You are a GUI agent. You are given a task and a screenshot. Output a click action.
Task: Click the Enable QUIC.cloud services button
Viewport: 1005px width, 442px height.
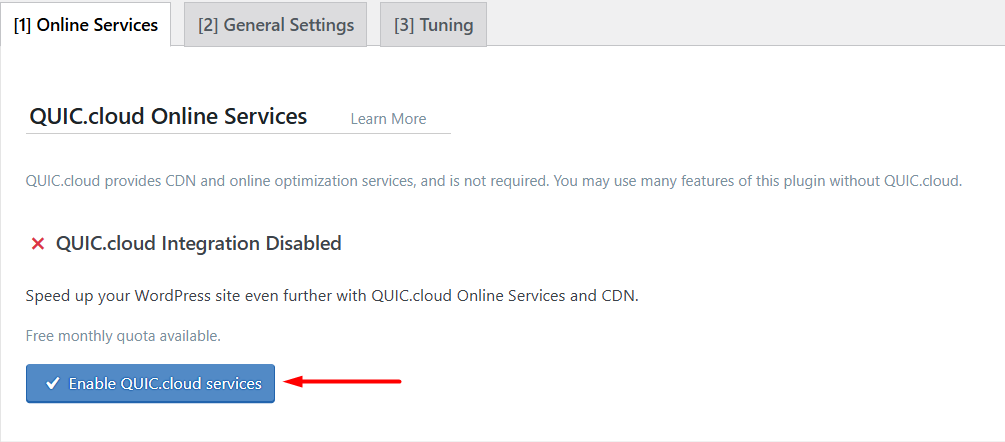151,384
